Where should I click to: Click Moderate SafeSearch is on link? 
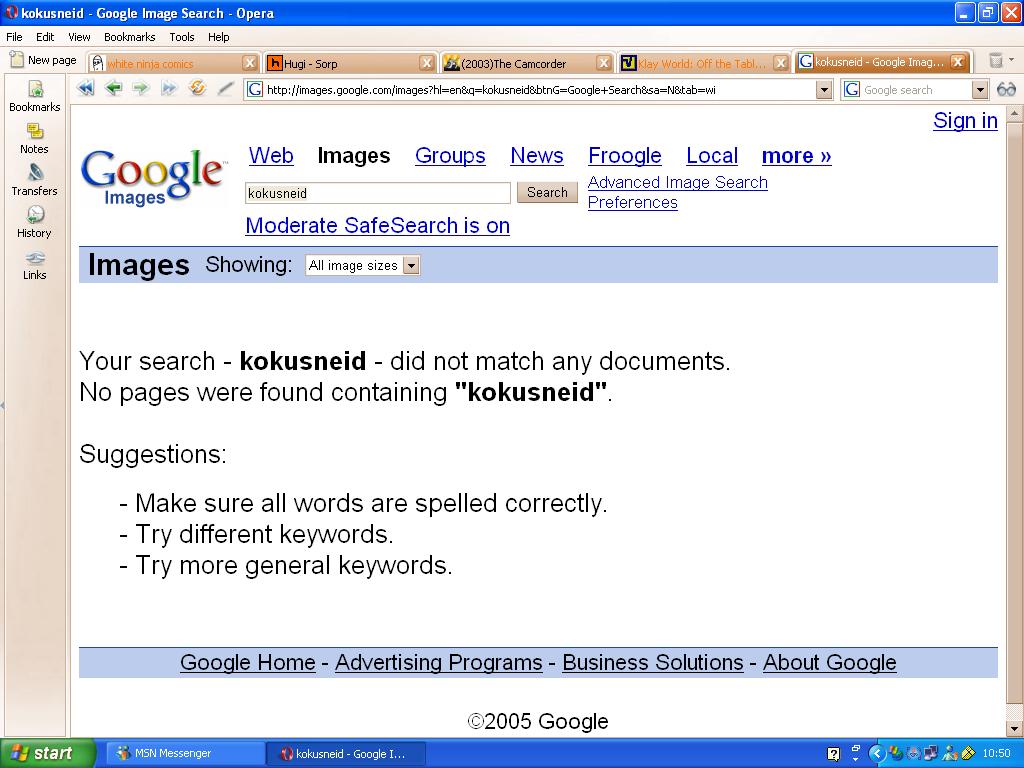click(377, 225)
